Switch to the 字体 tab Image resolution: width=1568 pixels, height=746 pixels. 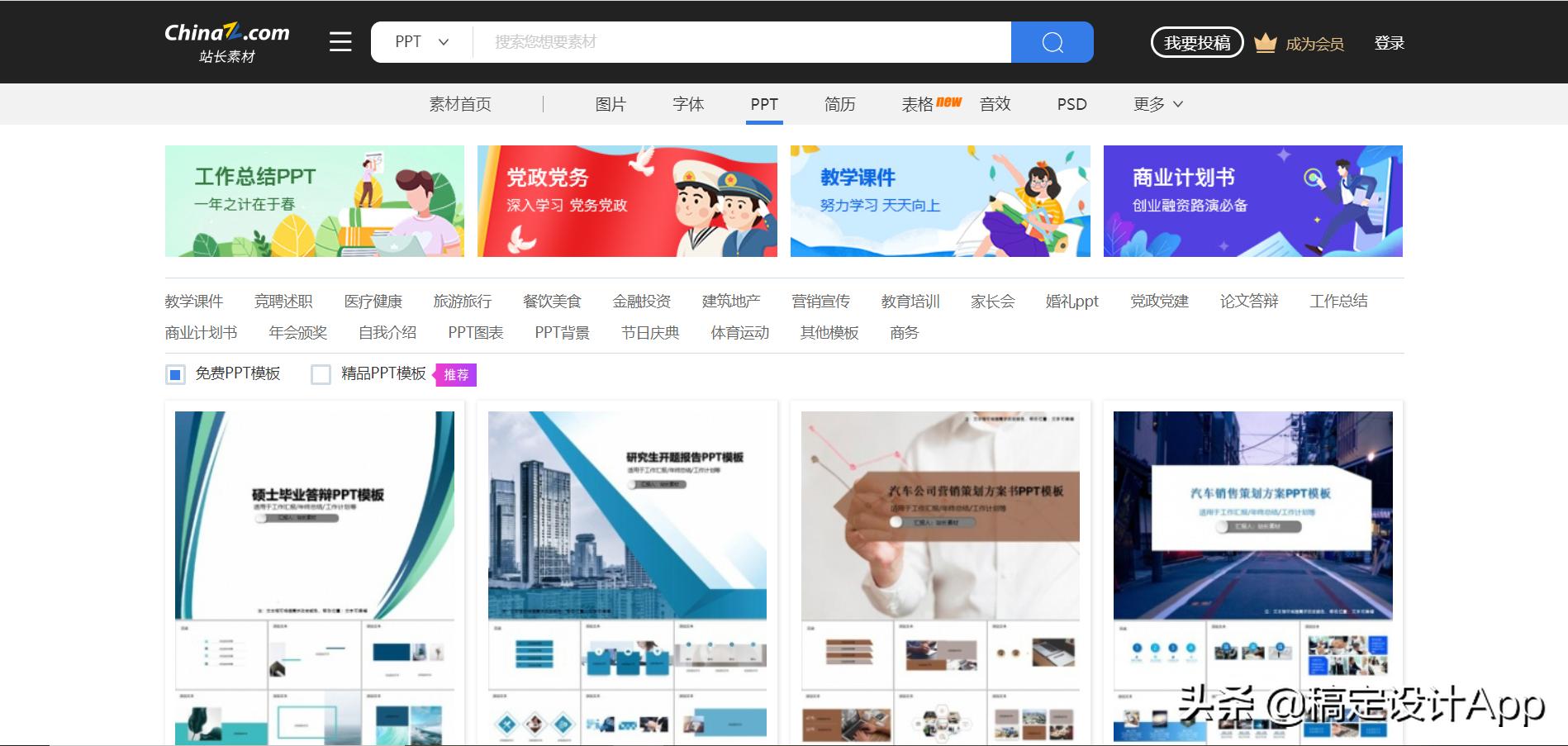687,104
